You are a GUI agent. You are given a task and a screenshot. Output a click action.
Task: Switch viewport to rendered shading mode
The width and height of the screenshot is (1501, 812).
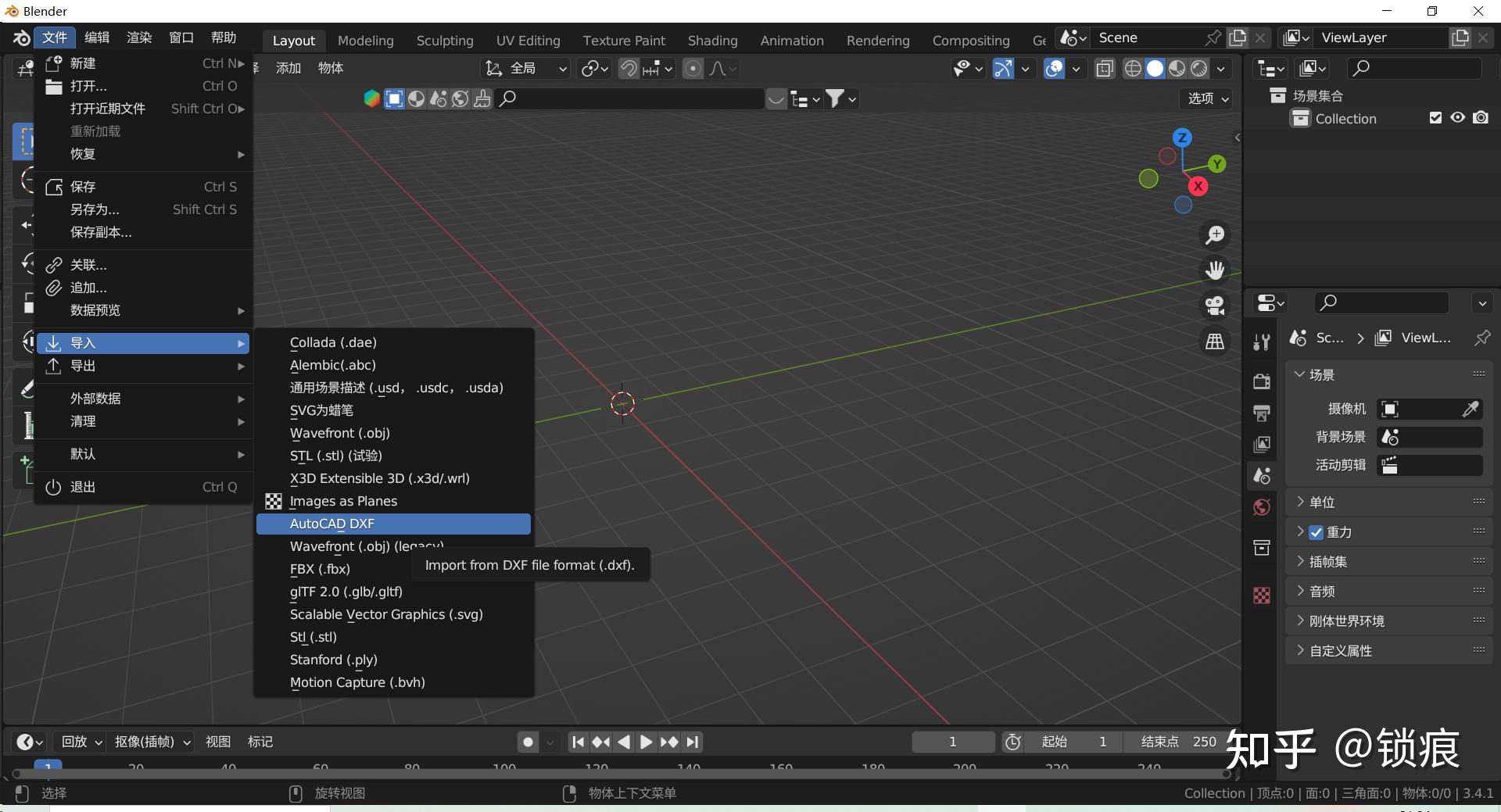(x=1198, y=68)
